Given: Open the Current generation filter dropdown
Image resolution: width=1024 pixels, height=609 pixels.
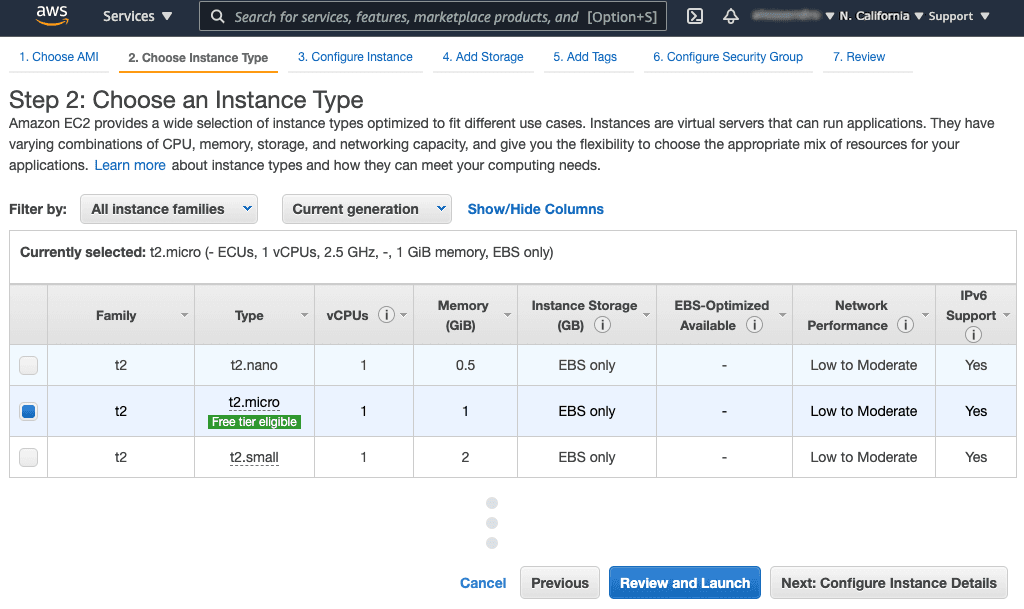Looking at the screenshot, I should [366, 209].
